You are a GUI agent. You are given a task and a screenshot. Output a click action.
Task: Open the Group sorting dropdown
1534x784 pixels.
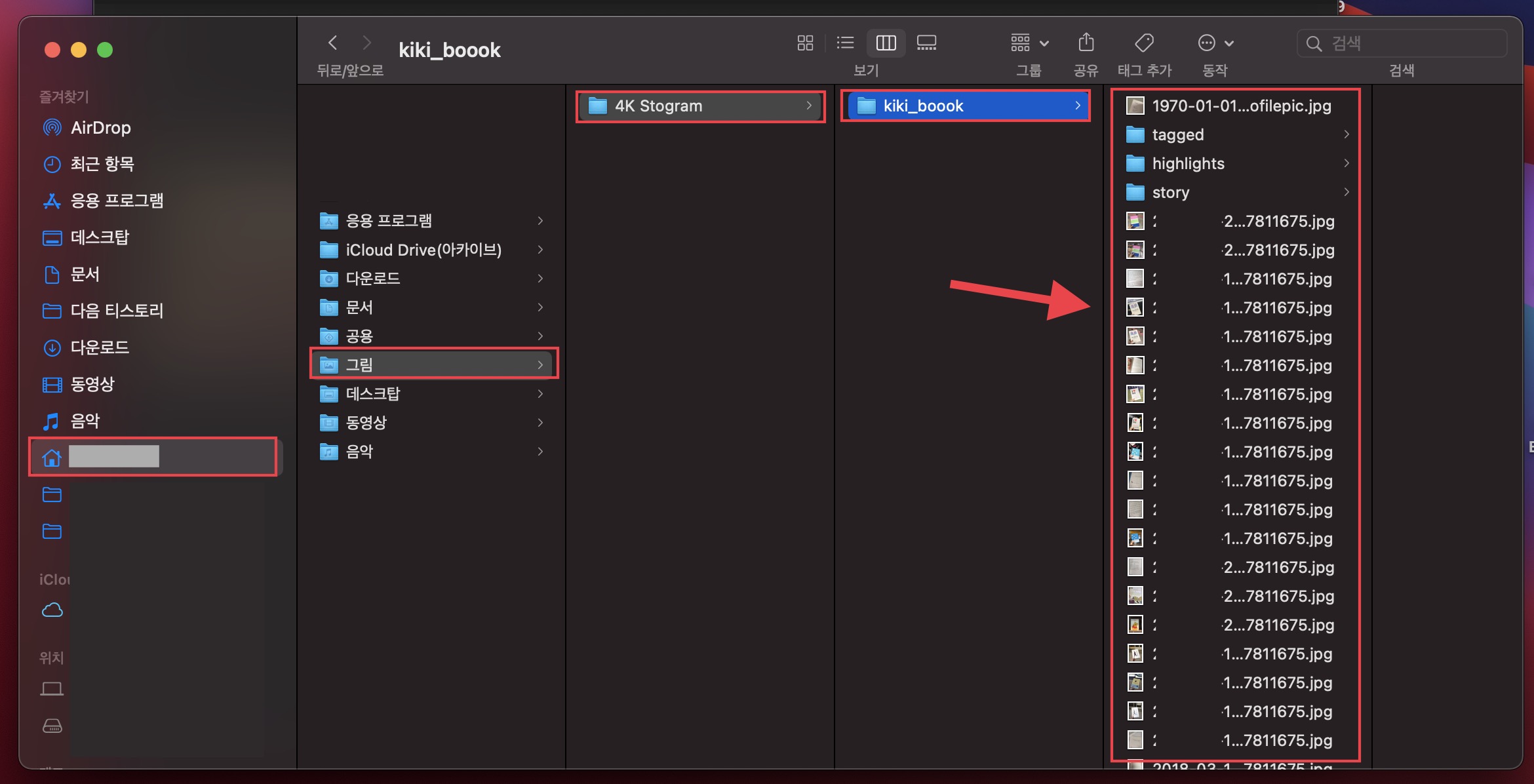click(1029, 43)
